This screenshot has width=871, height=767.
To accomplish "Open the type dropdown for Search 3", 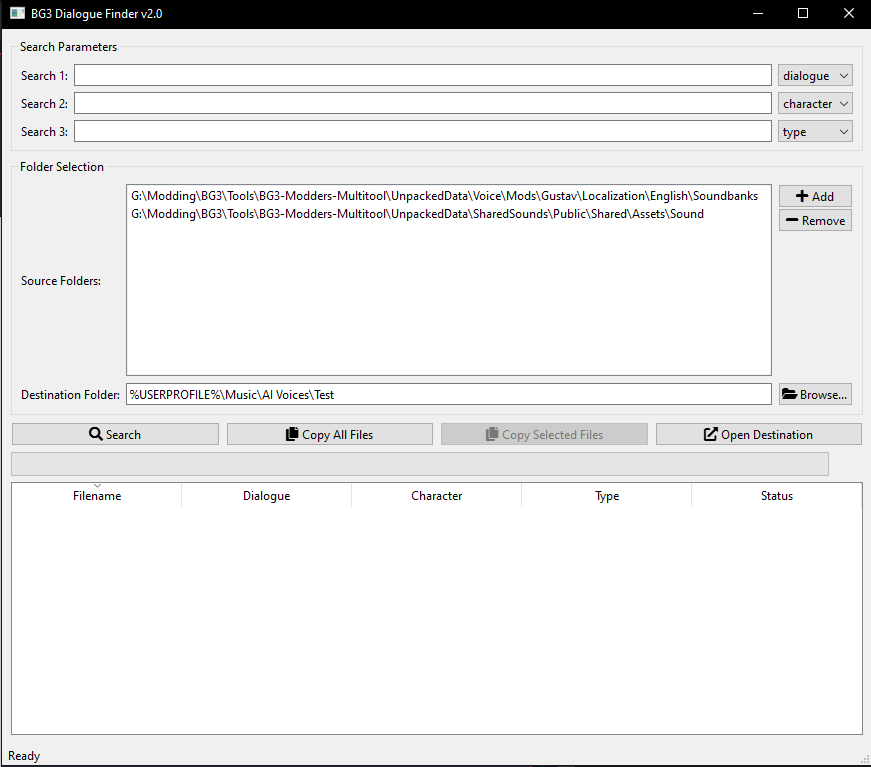I will [x=815, y=132].
